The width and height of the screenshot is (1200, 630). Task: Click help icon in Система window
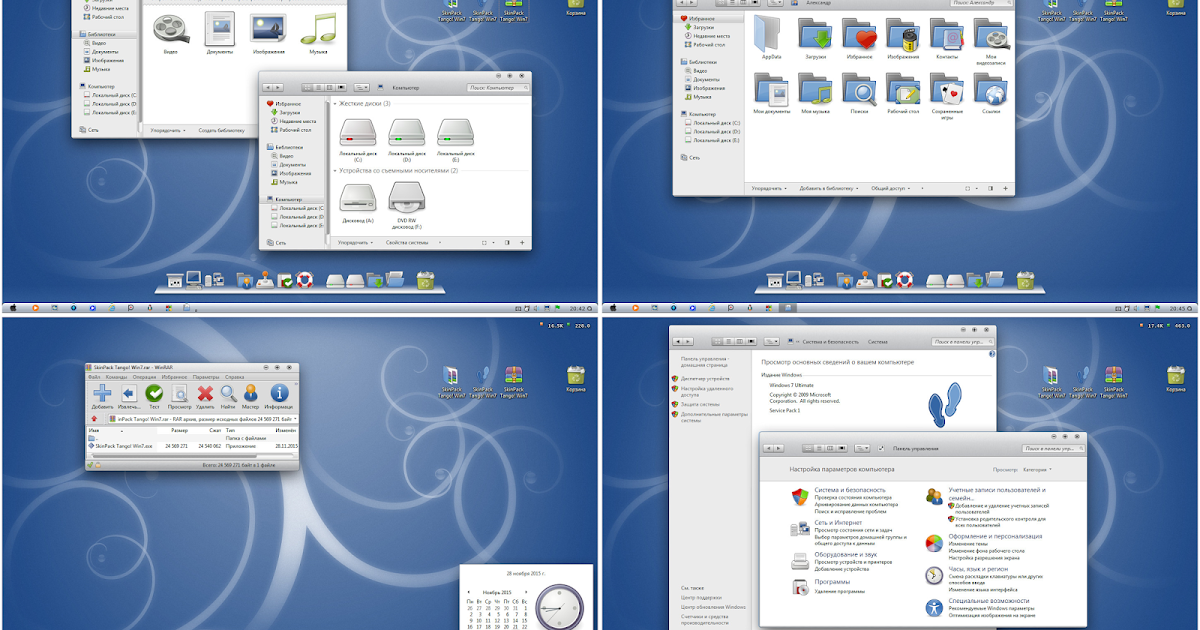(991, 352)
